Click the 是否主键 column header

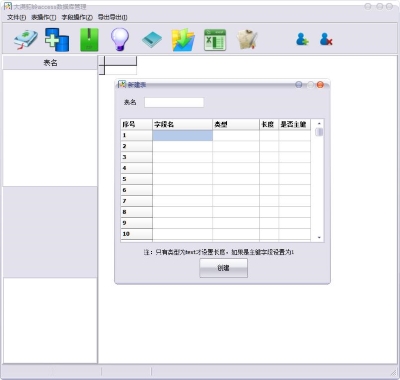[x=294, y=124]
